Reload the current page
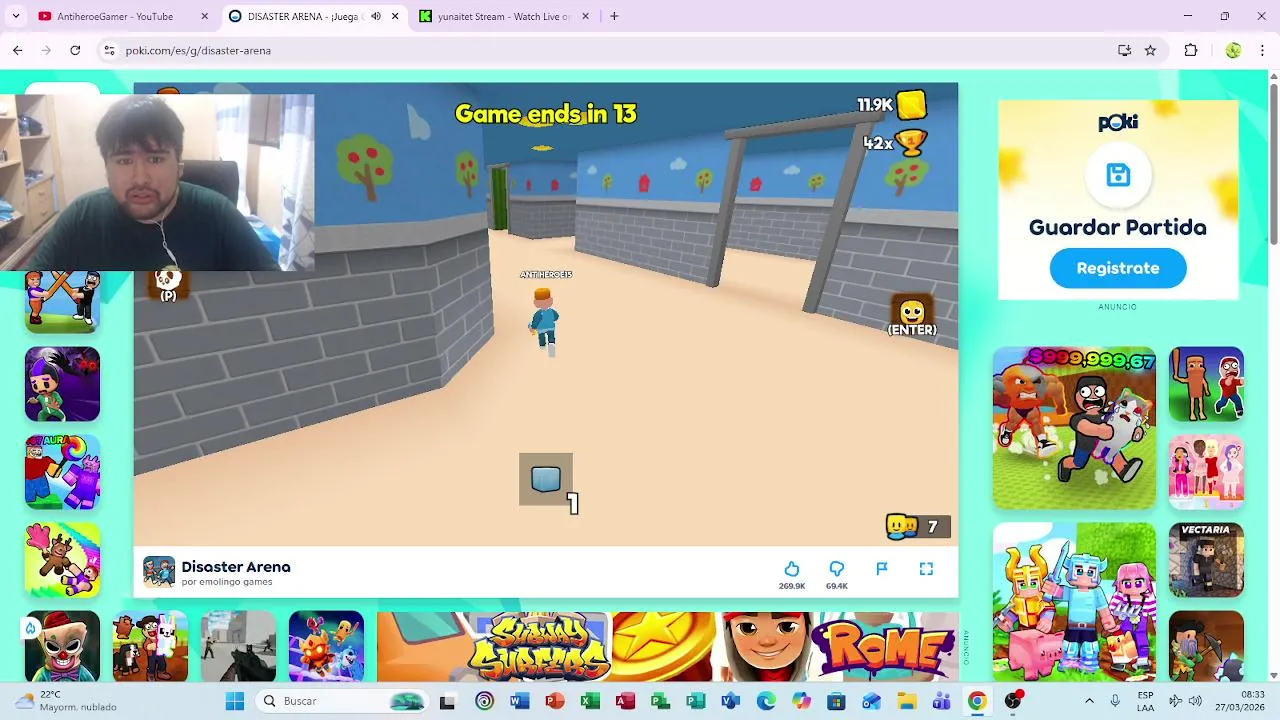1280x720 pixels. click(75, 50)
